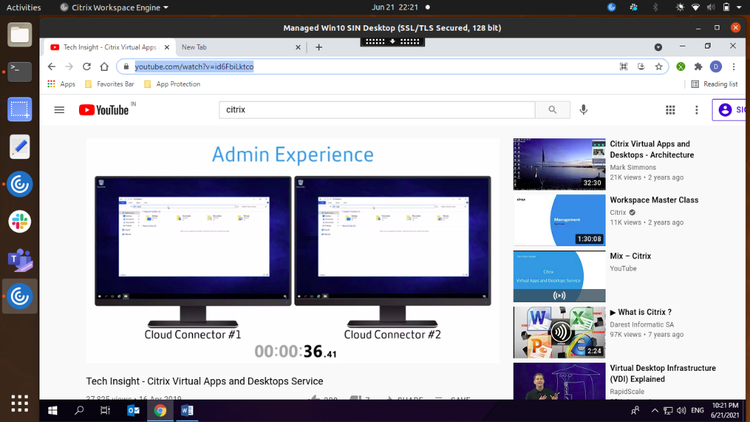Open the Reading list panel
The width and height of the screenshot is (750, 422).
tap(714, 84)
